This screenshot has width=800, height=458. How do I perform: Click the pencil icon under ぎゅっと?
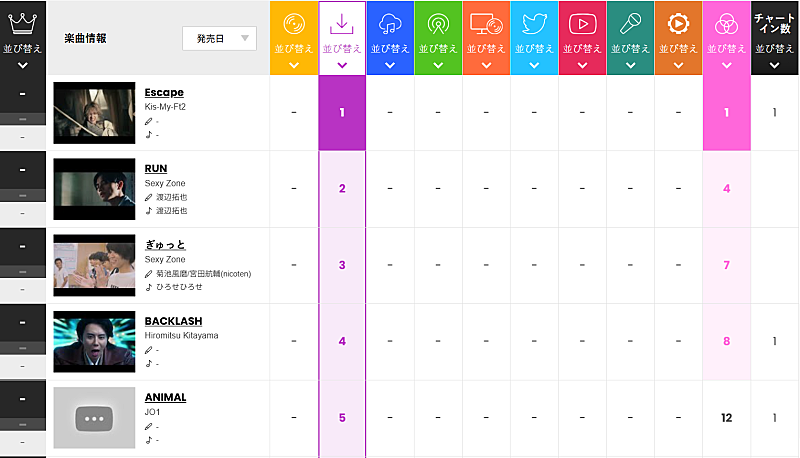(148, 274)
